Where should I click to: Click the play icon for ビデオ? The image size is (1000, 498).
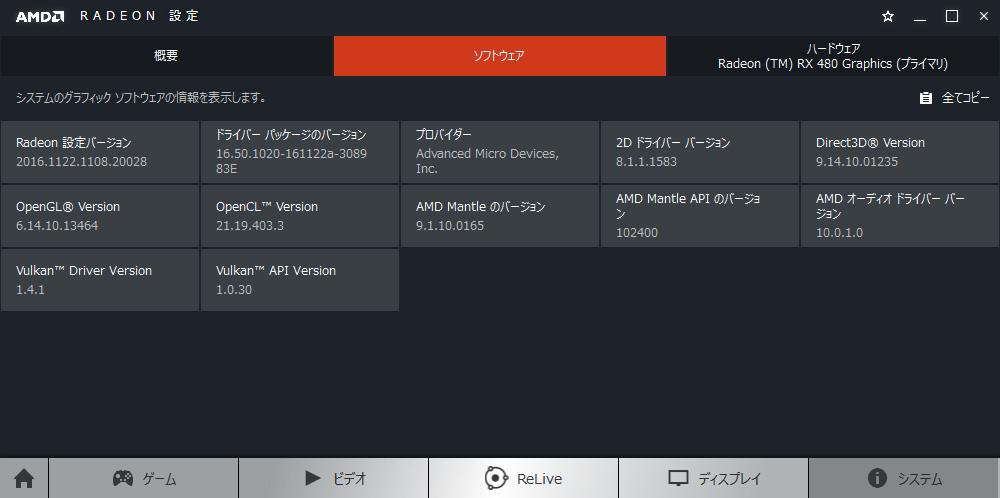tap(313, 478)
